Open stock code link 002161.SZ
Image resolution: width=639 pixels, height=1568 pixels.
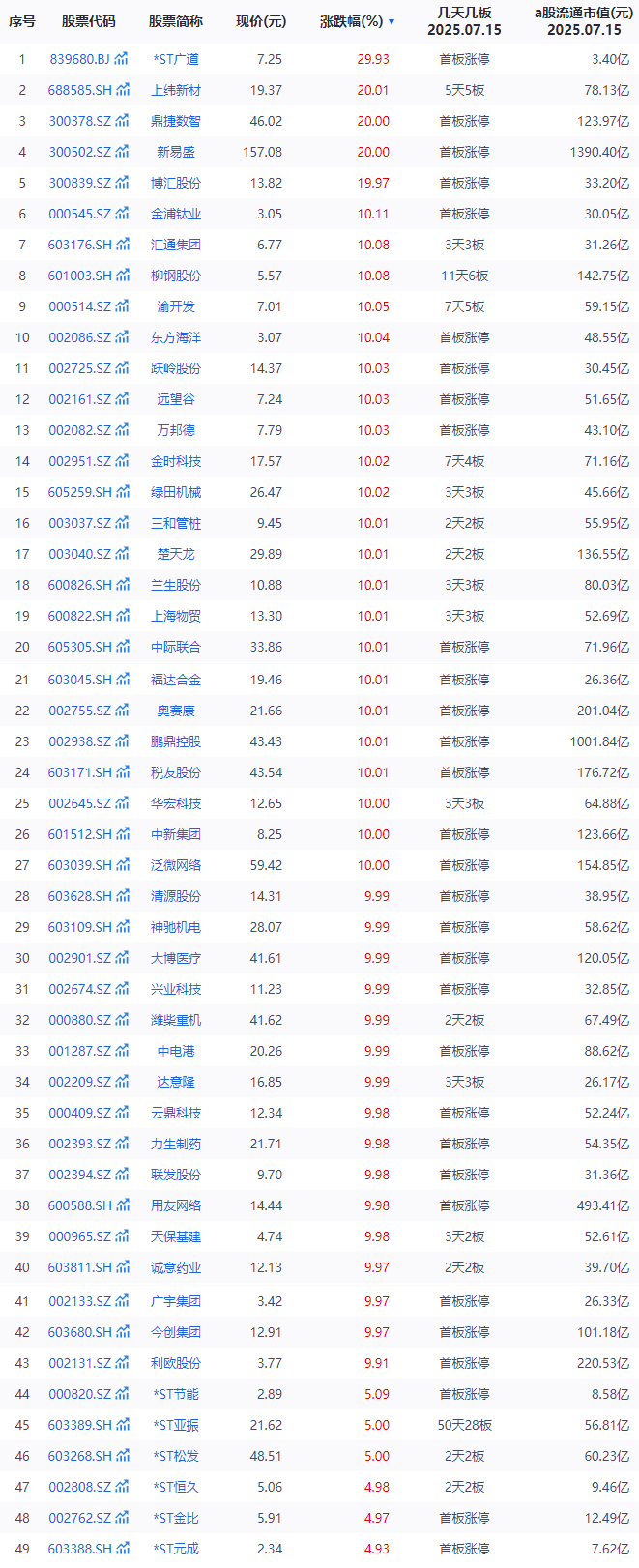tap(80, 399)
